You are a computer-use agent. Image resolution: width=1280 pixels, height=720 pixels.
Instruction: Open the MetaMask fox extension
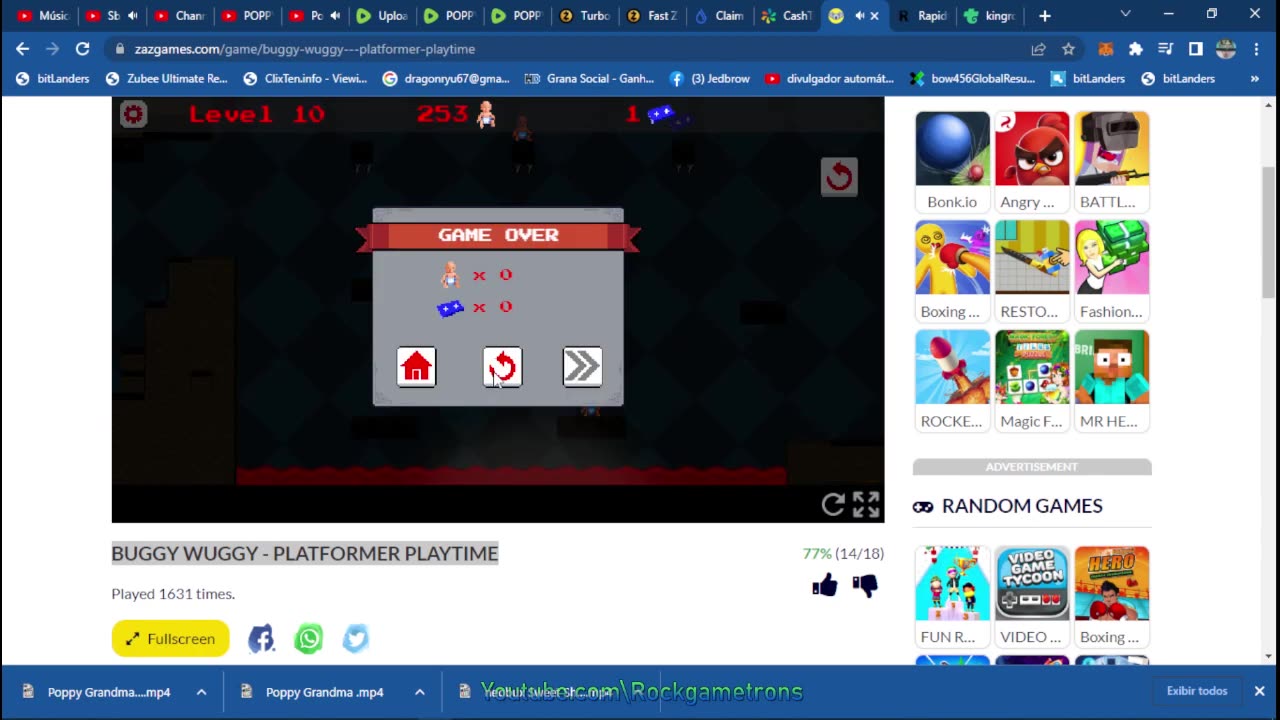click(x=1106, y=48)
